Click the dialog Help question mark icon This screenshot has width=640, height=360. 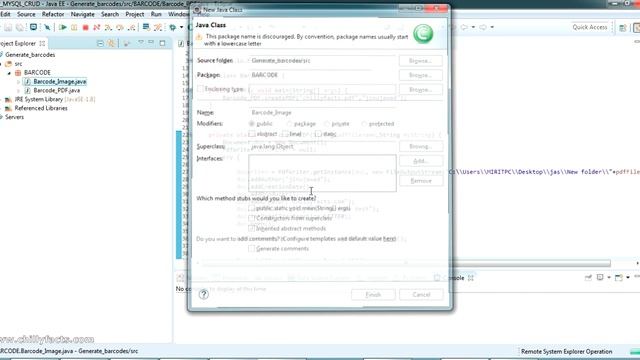[204, 294]
